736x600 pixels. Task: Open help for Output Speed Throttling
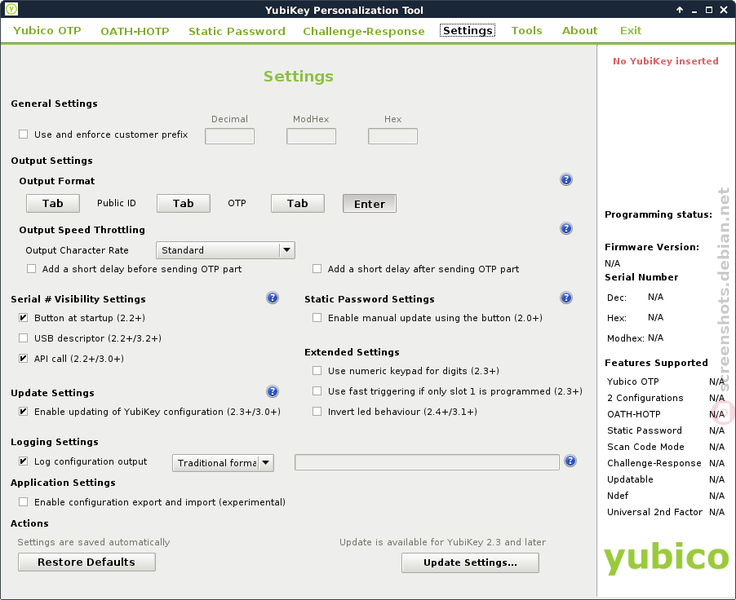point(566,229)
